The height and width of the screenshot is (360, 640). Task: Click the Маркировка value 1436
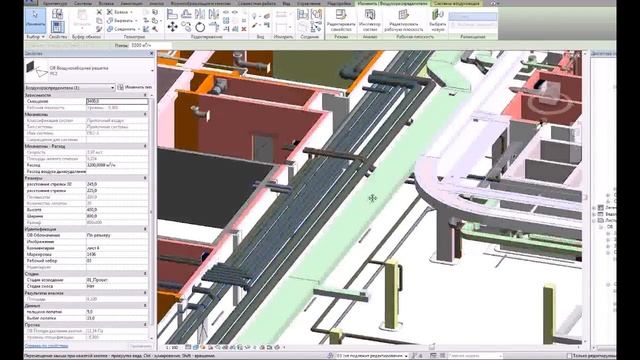[x=117, y=254]
